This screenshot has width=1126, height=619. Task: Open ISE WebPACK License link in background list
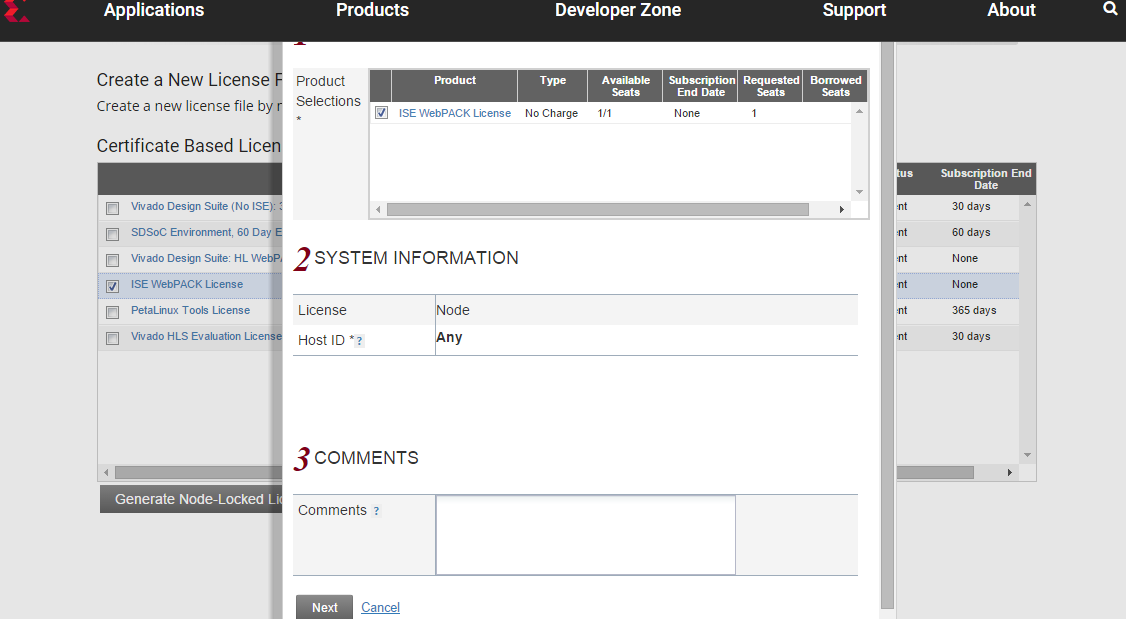click(187, 284)
